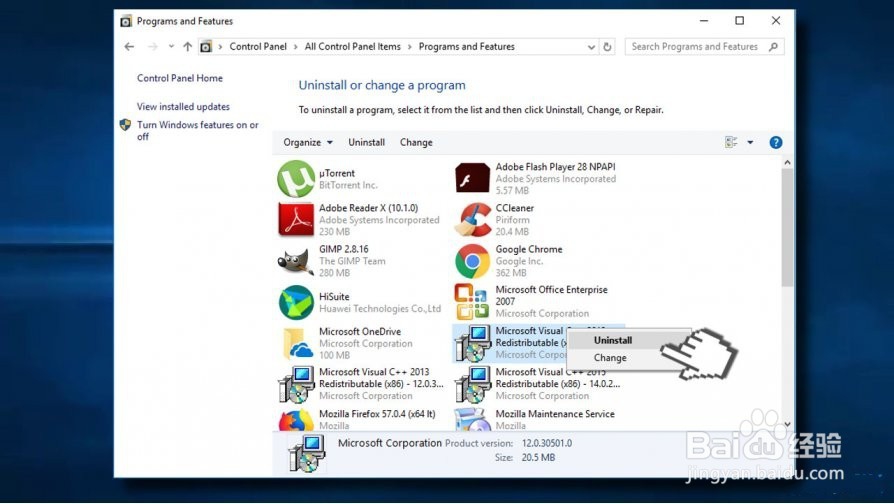
Task: Click the Search Programs and Features field
Action: click(704, 47)
